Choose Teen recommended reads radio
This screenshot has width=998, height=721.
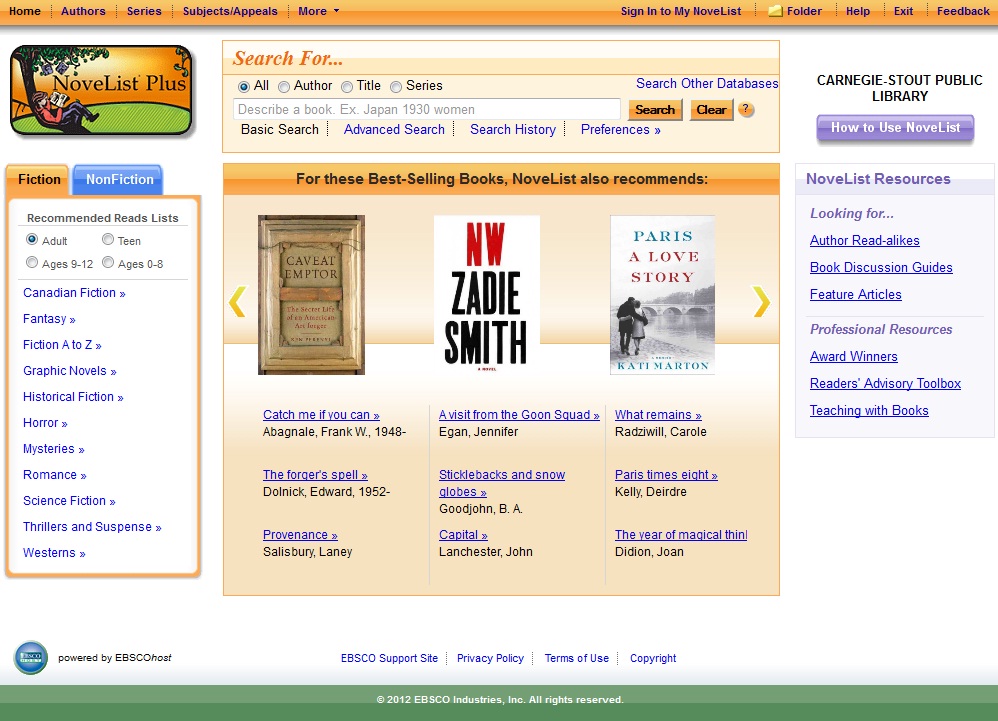108,239
